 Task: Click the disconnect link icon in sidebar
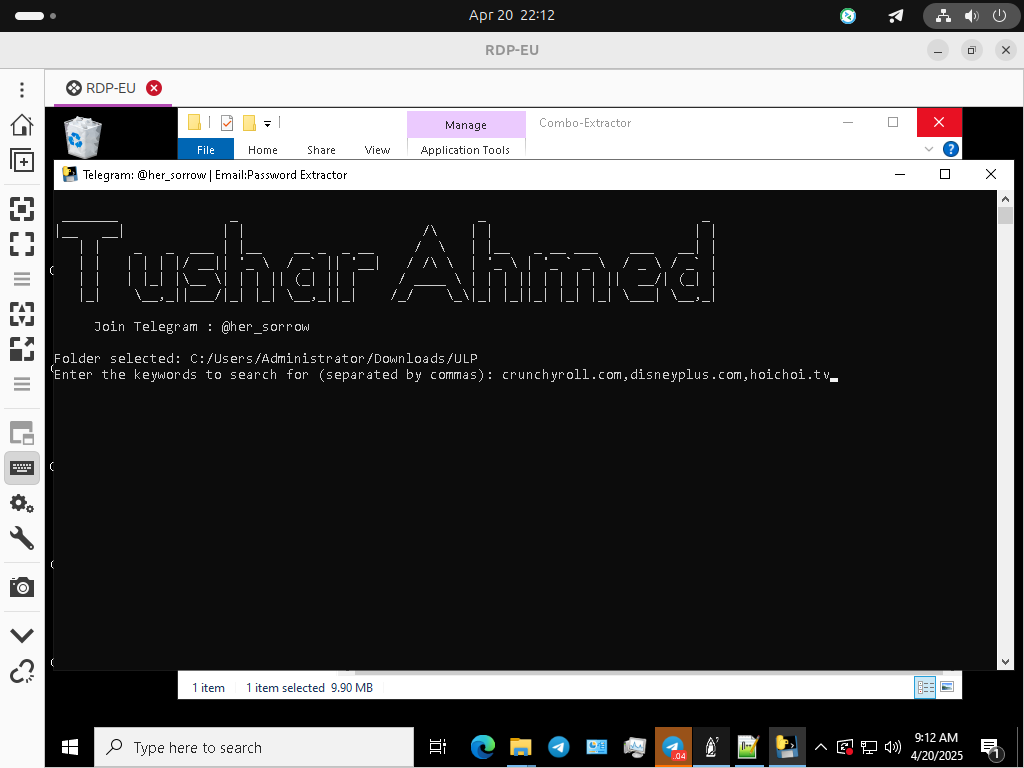[x=21, y=671]
